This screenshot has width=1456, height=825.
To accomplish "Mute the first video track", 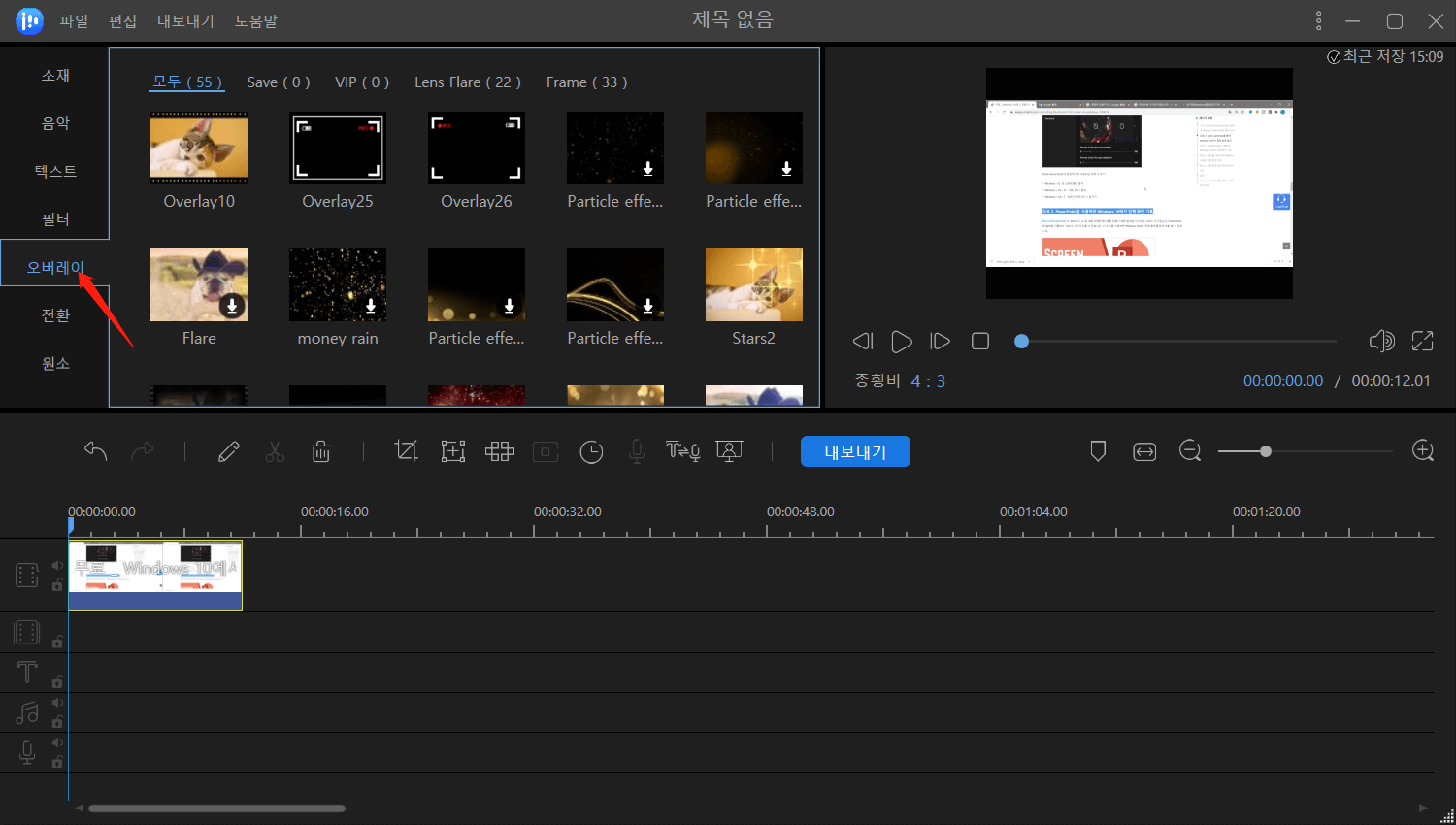I will coord(57,565).
